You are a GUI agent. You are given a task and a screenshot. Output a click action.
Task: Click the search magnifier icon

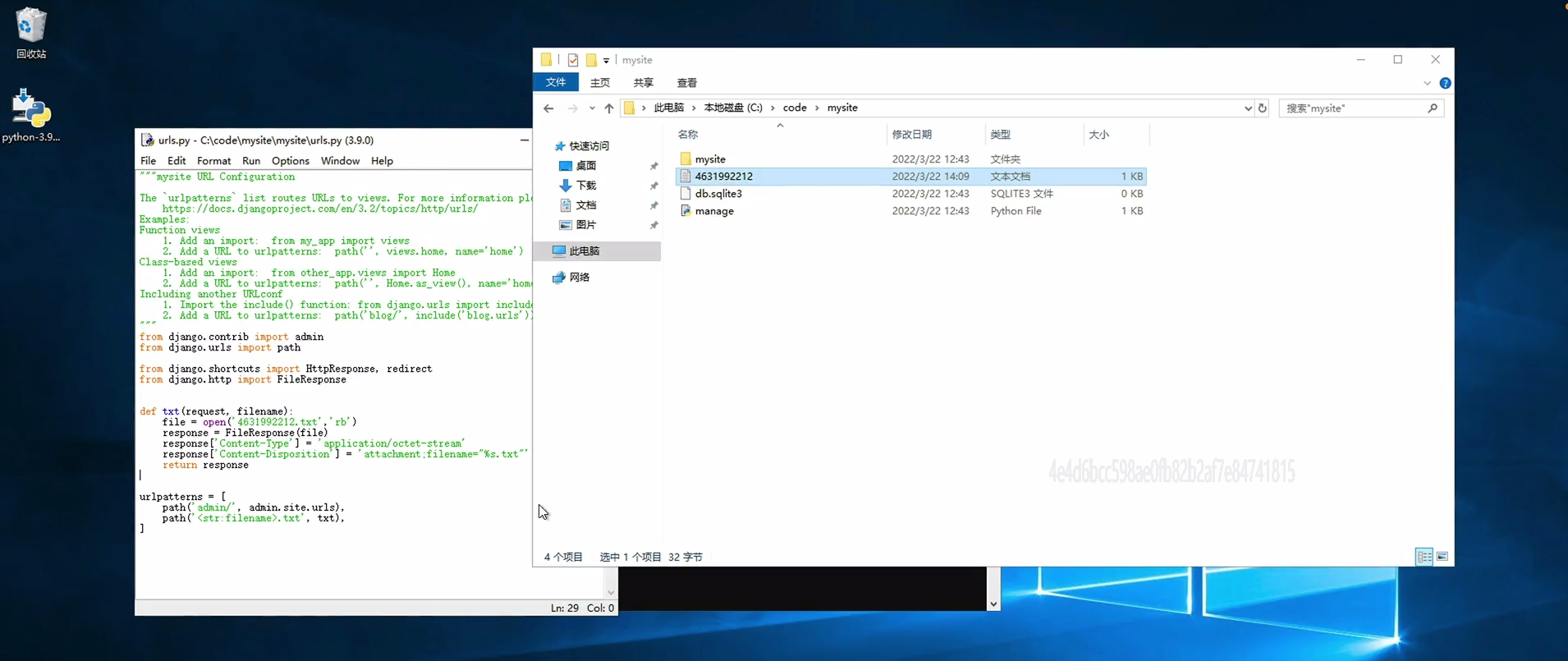(x=1433, y=108)
